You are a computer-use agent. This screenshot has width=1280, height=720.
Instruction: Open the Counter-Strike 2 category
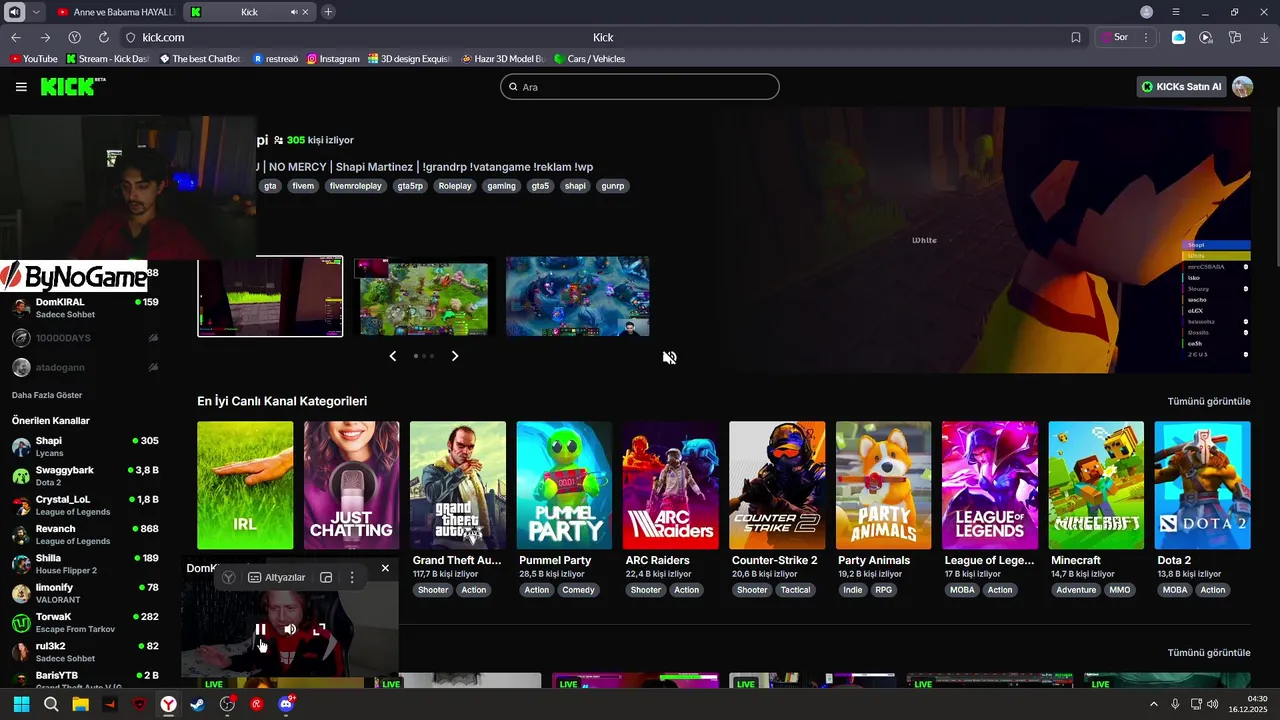point(777,485)
